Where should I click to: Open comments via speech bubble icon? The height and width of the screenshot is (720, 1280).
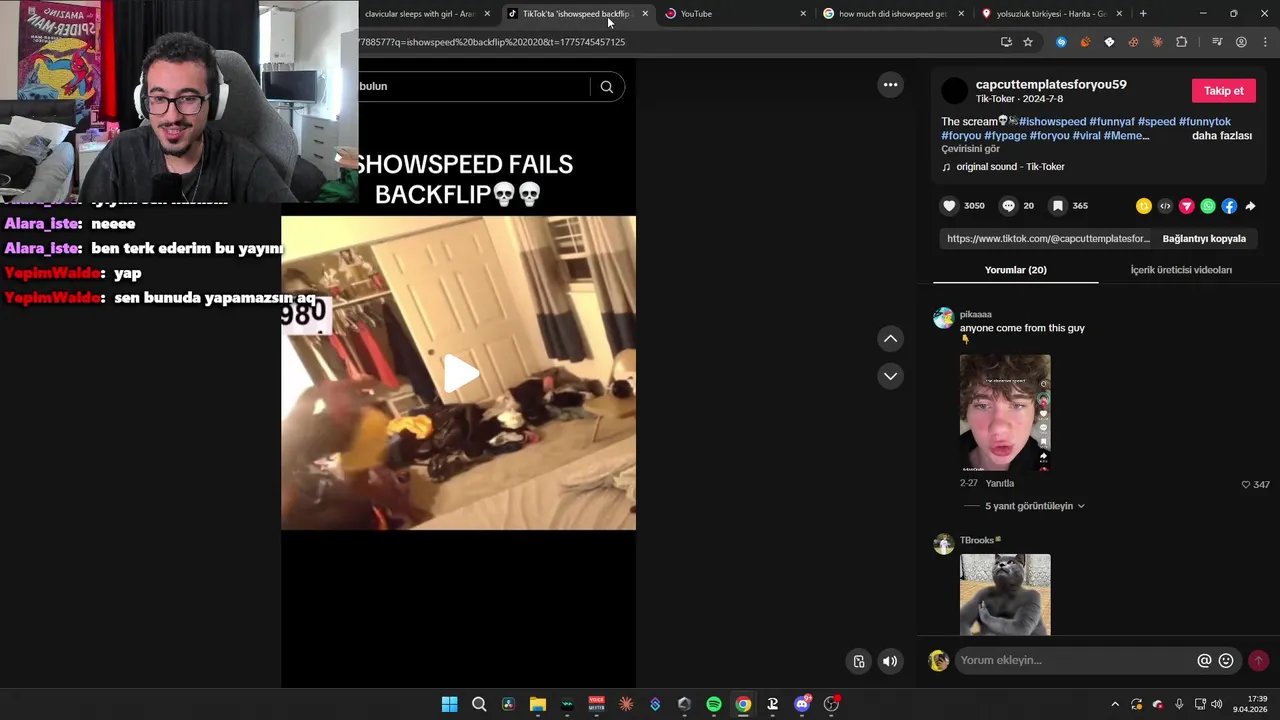point(1008,206)
